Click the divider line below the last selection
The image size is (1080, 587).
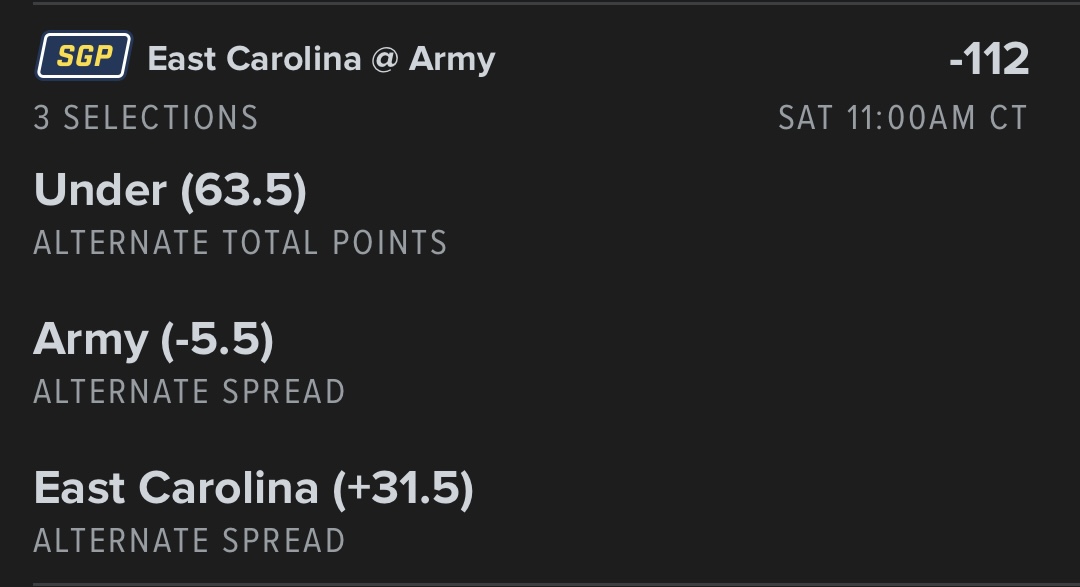pyautogui.click(x=540, y=584)
